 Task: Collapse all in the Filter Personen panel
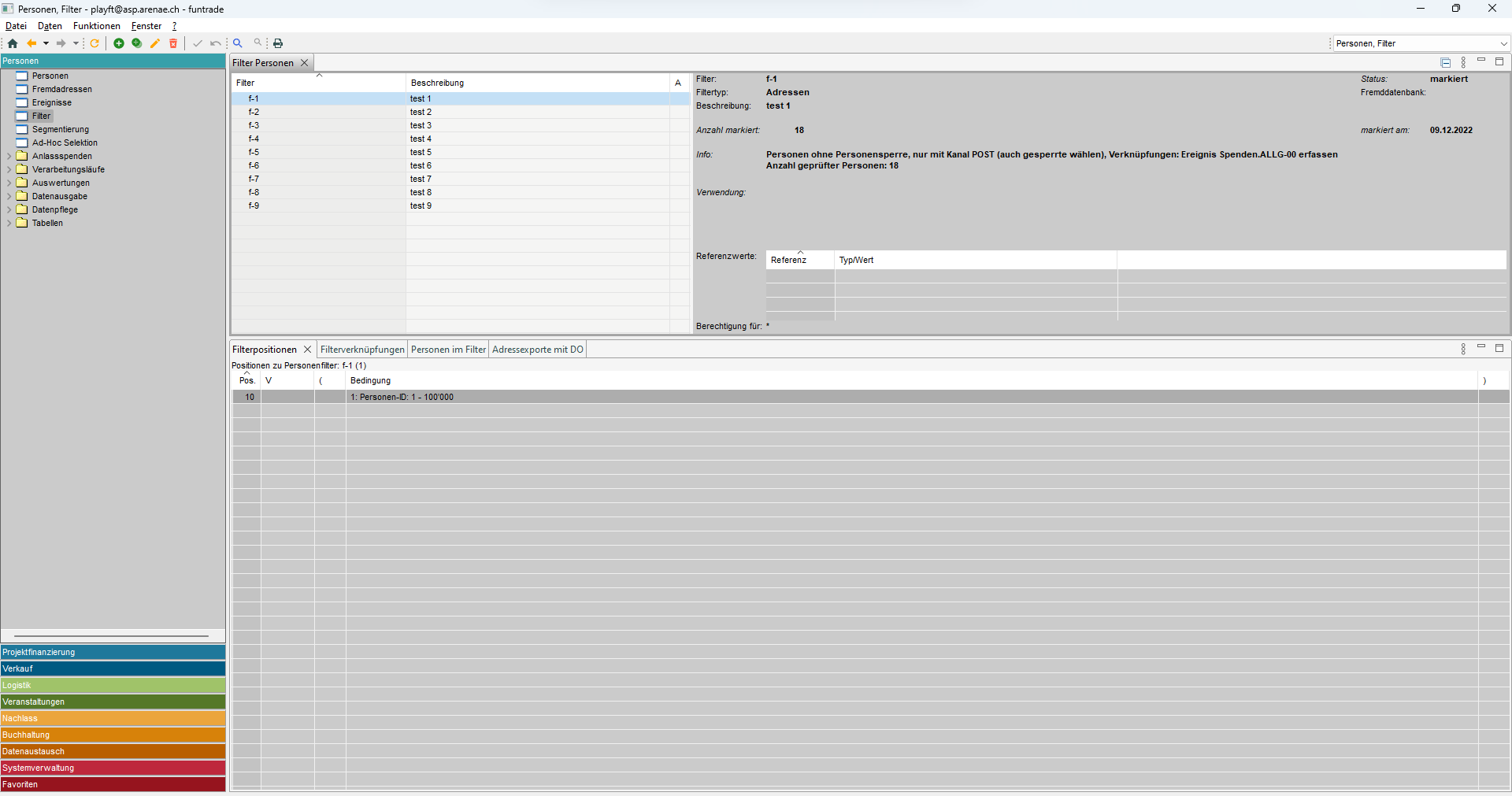1445,62
